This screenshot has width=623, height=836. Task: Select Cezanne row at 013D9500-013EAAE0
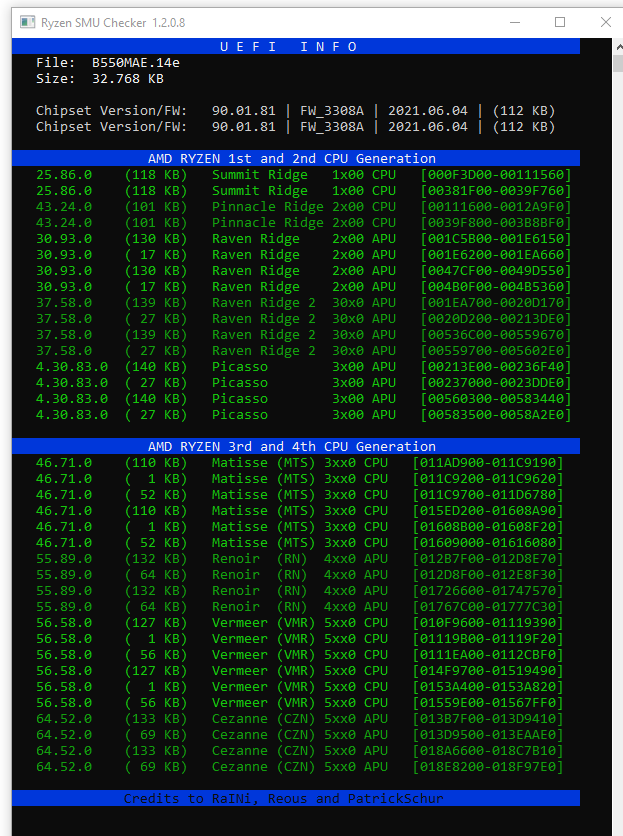[300, 735]
